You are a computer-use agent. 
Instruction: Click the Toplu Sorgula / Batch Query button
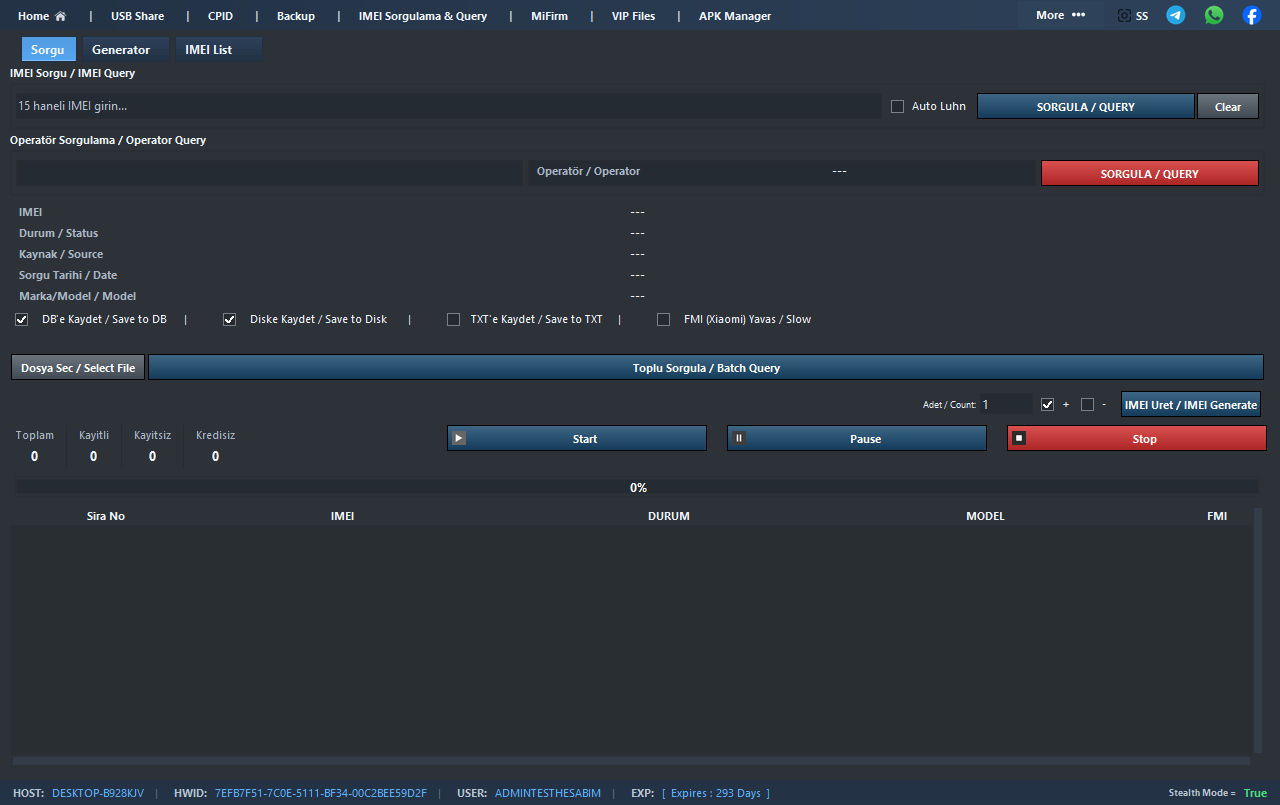tap(706, 368)
